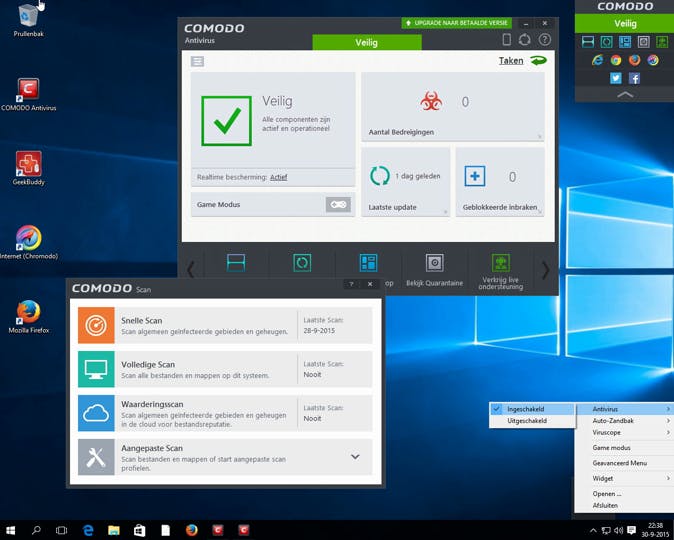674x540 pixels.
Task: Click the Facebook icon in the Comodo widget
Action: [634, 78]
